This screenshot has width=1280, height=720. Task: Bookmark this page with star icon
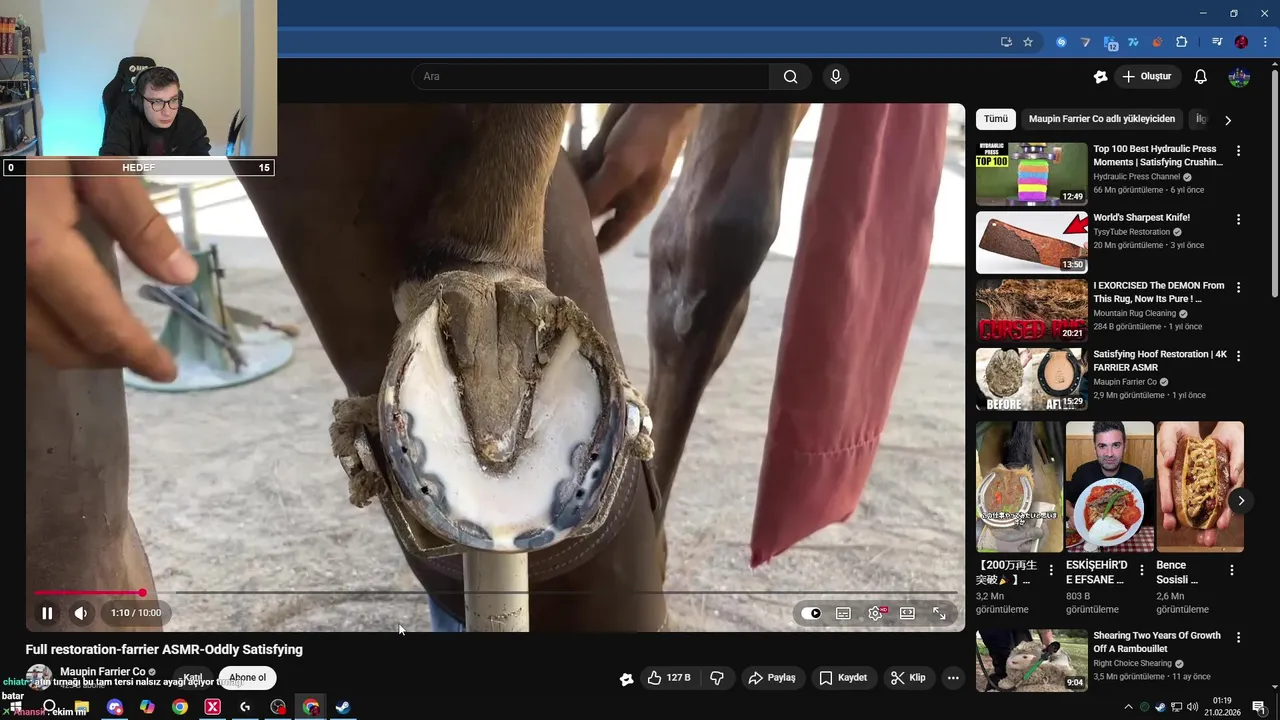click(x=1028, y=42)
